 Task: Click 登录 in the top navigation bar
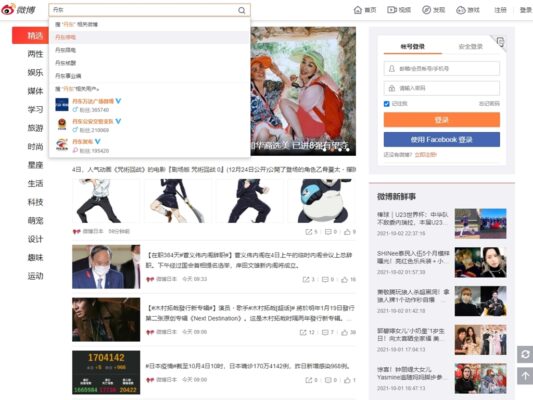(x=526, y=10)
